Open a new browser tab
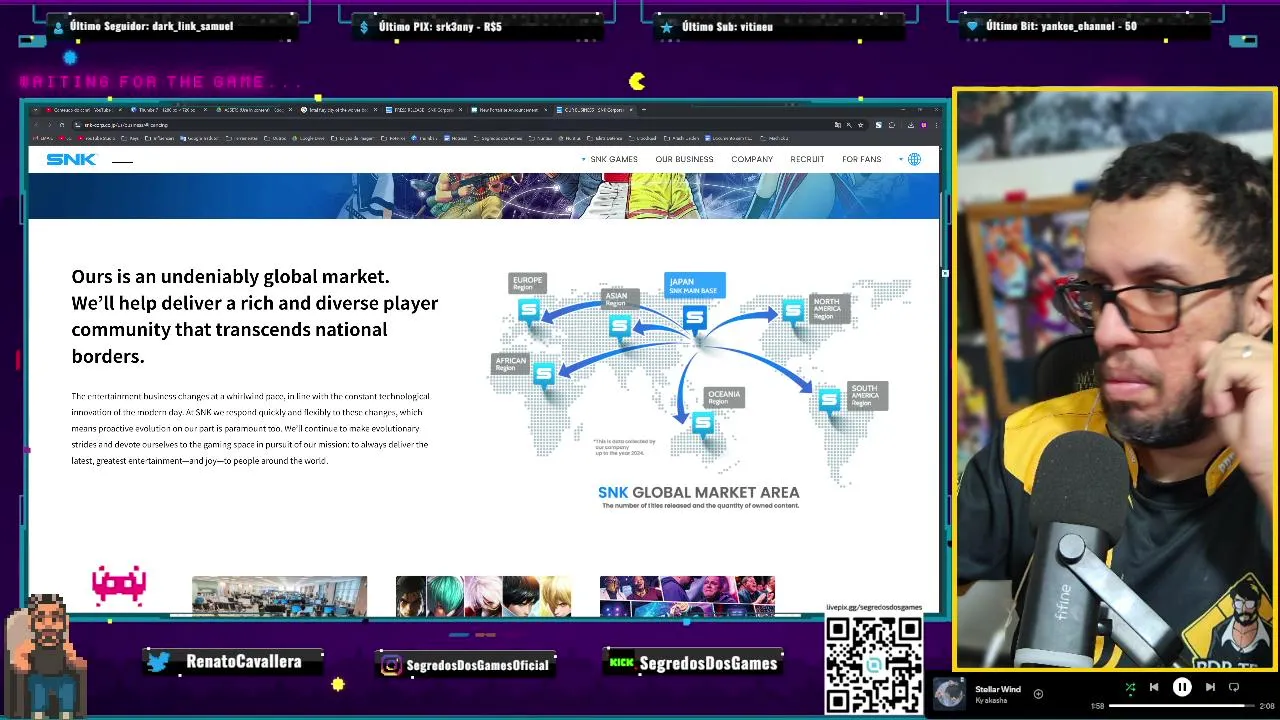Image resolution: width=1280 pixels, height=720 pixels. click(644, 110)
